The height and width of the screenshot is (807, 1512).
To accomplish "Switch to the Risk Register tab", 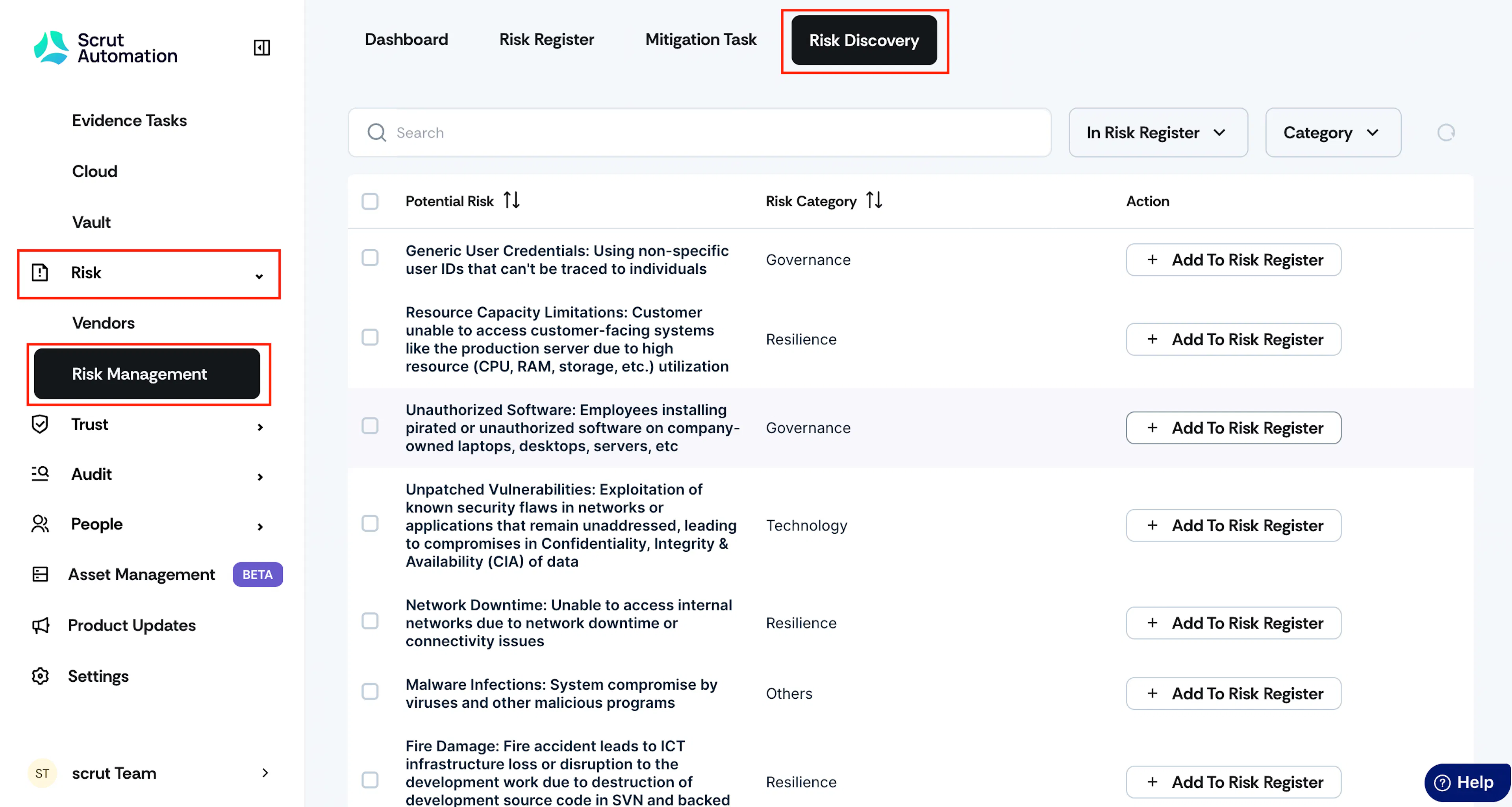I will point(547,39).
